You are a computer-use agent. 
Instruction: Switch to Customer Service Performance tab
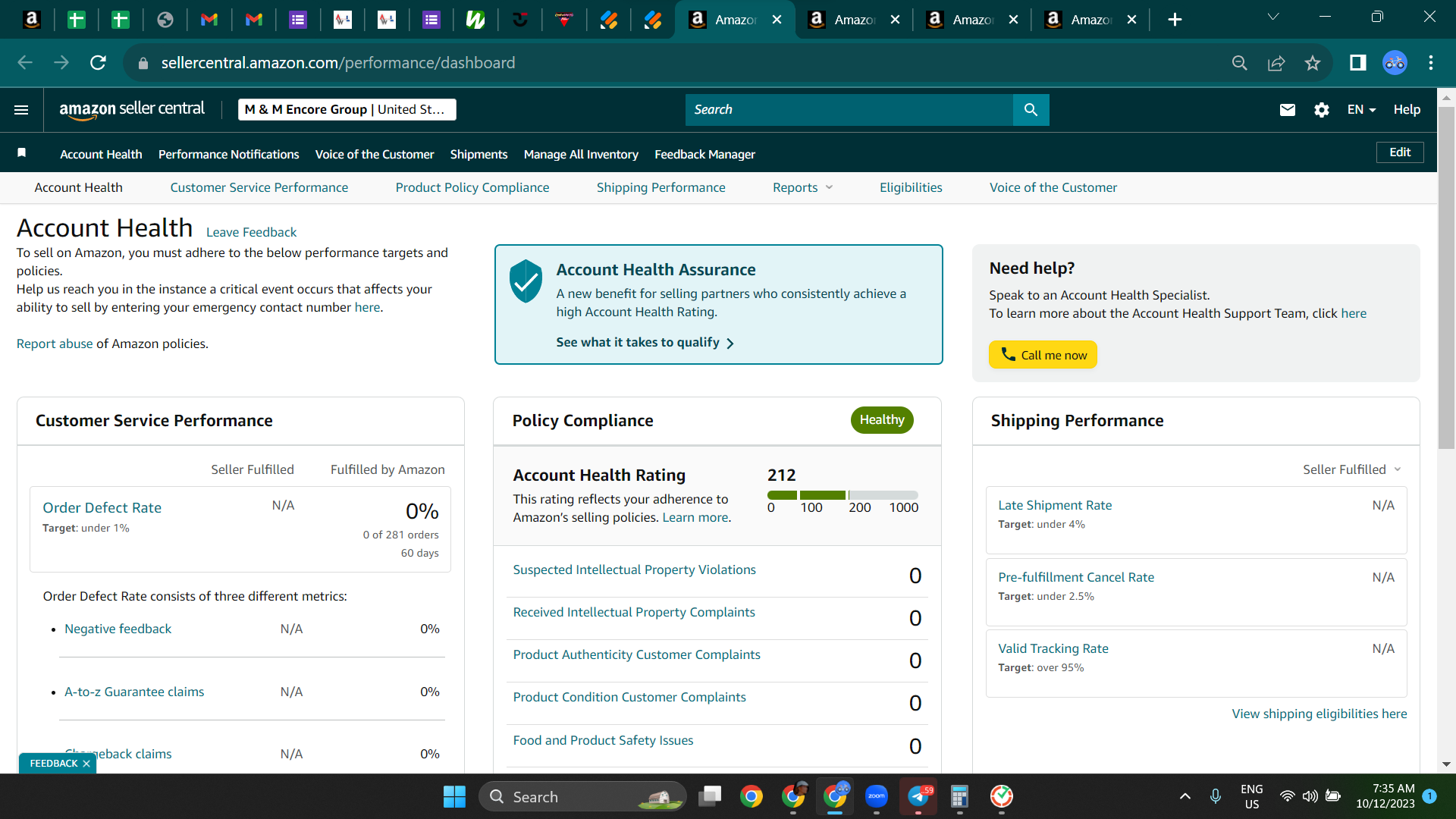click(259, 187)
